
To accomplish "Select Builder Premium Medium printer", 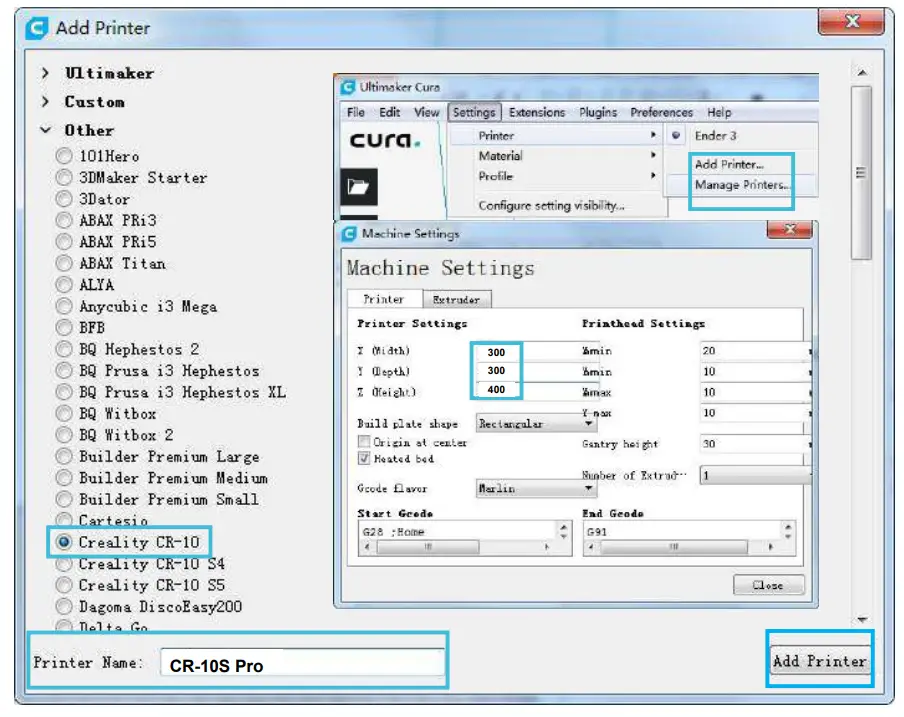I will click(64, 478).
